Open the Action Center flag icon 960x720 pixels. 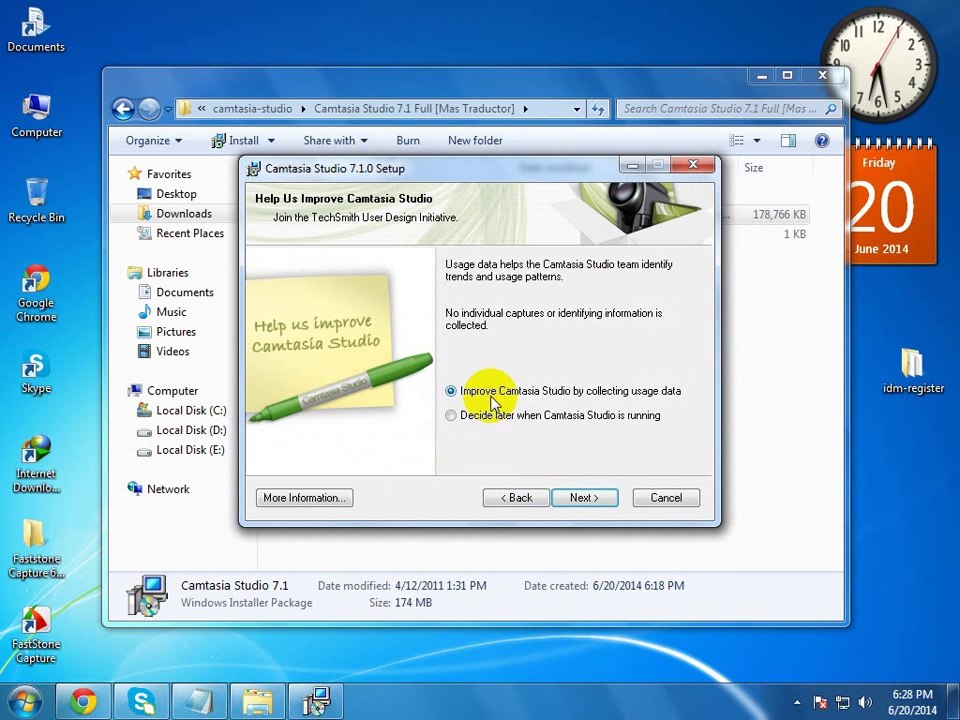820,702
